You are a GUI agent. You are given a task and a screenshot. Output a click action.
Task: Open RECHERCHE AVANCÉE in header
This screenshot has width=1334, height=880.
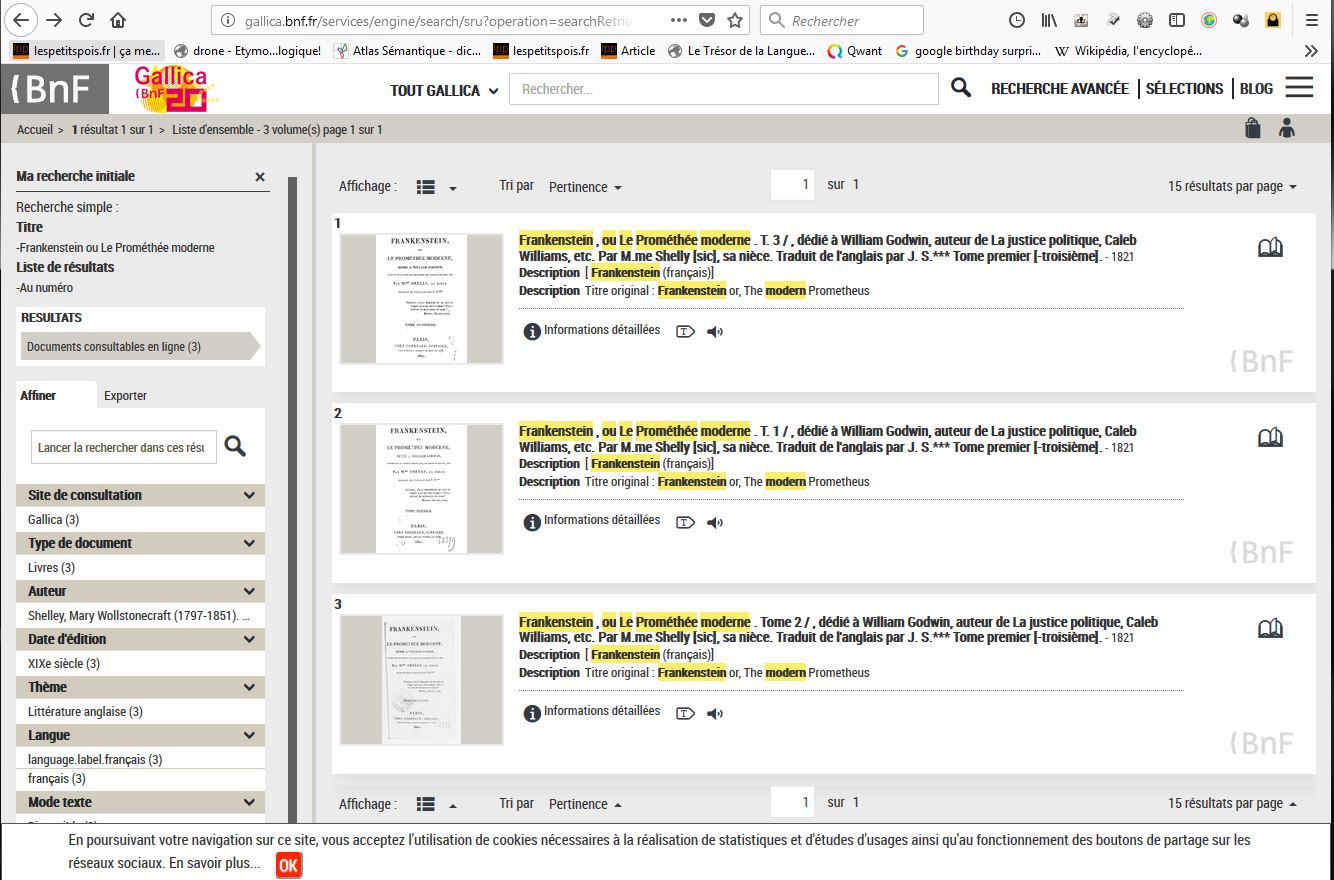click(1059, 89)
